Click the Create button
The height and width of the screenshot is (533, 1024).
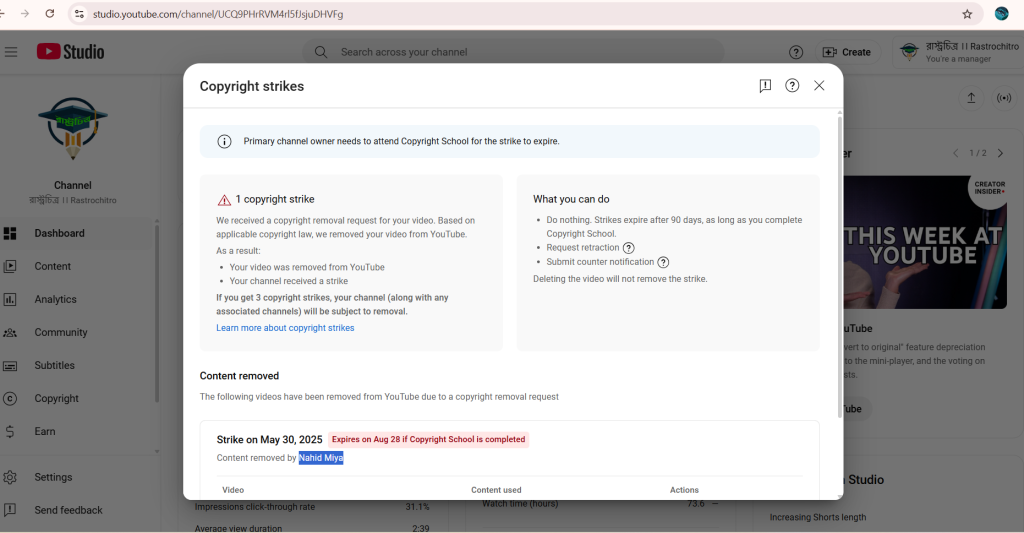tap(846, 52)
